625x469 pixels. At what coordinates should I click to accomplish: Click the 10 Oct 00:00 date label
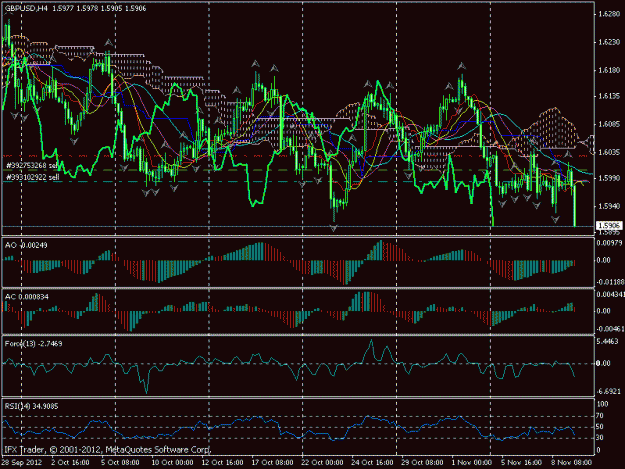(172, 463)
